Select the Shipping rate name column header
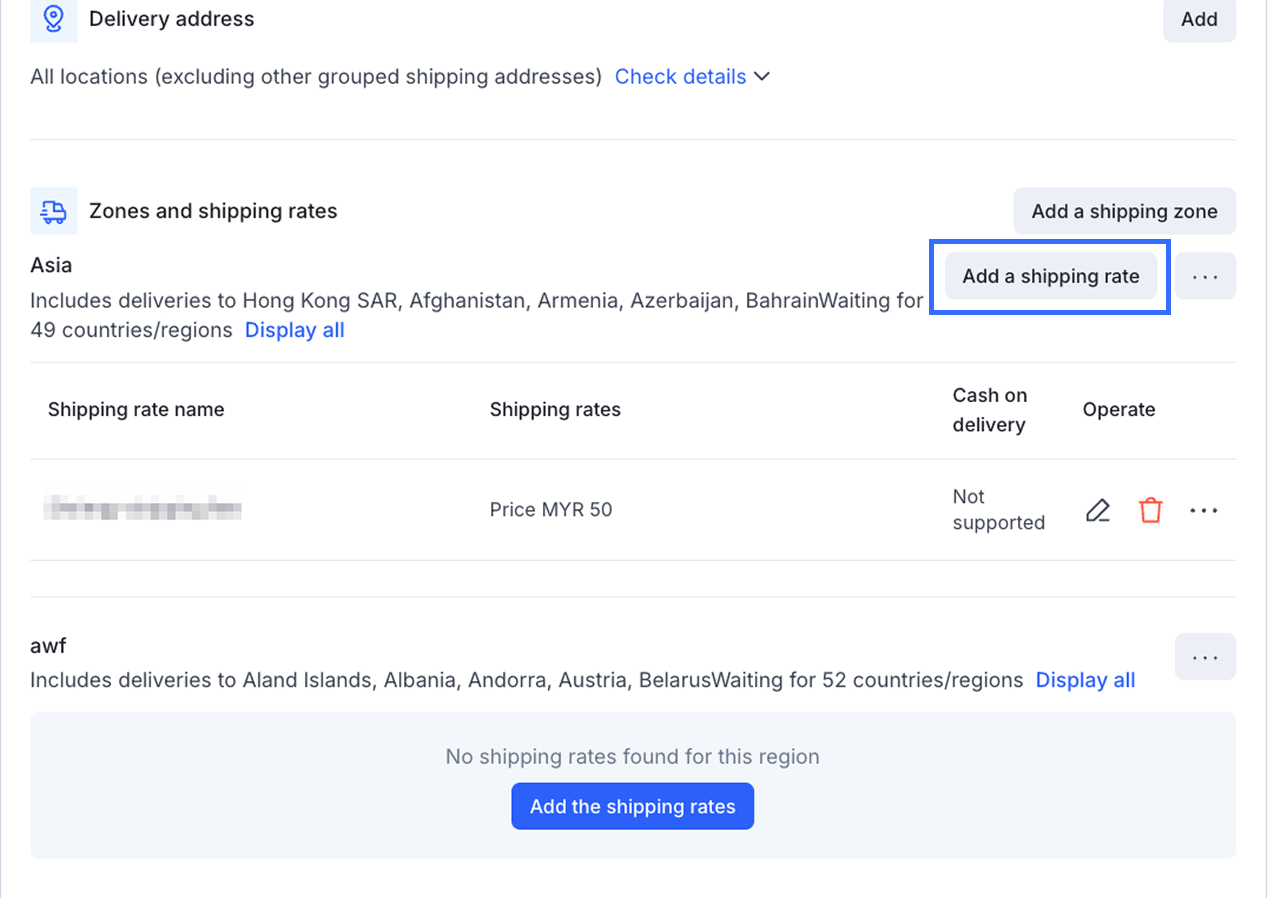The width and height of the screenshot is (1269, 899). pos(136,409)
